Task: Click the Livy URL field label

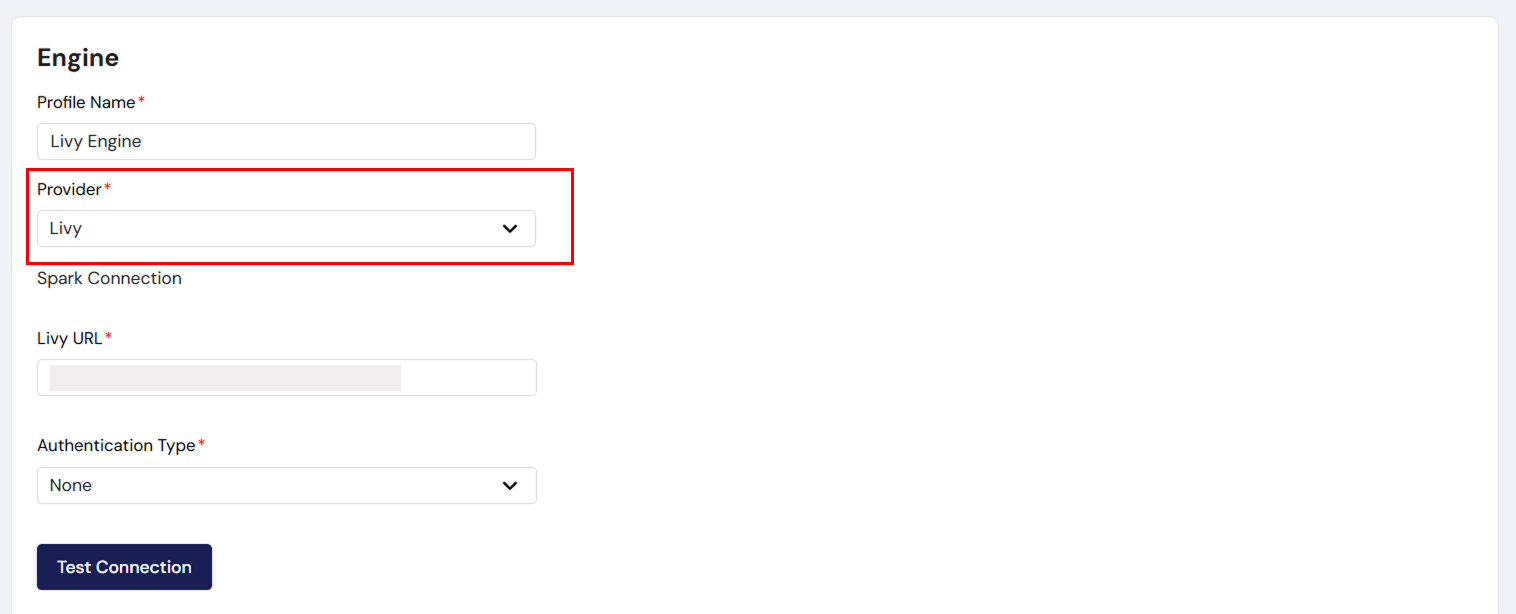Action: click(70, 338)
